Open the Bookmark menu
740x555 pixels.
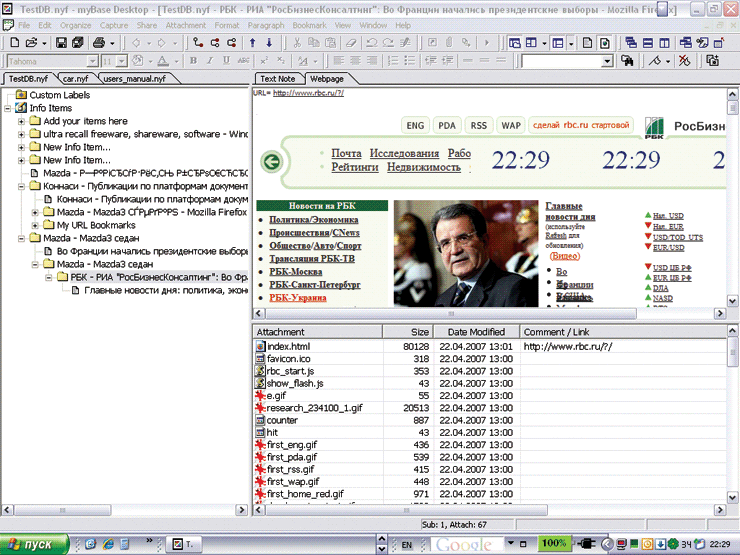pyautogui.click(x=309, y=25)
